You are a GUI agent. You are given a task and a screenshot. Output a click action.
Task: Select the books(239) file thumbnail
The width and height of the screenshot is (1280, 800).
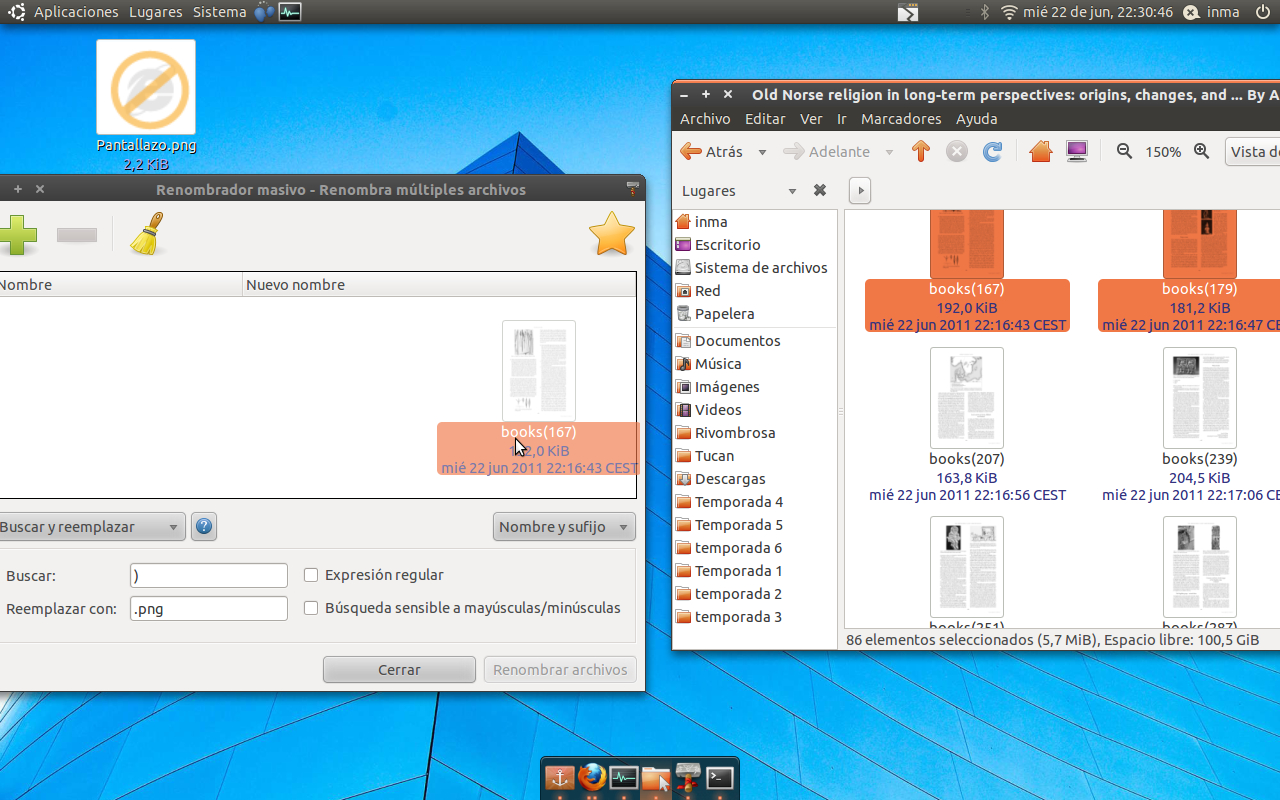pos(1200,398)
